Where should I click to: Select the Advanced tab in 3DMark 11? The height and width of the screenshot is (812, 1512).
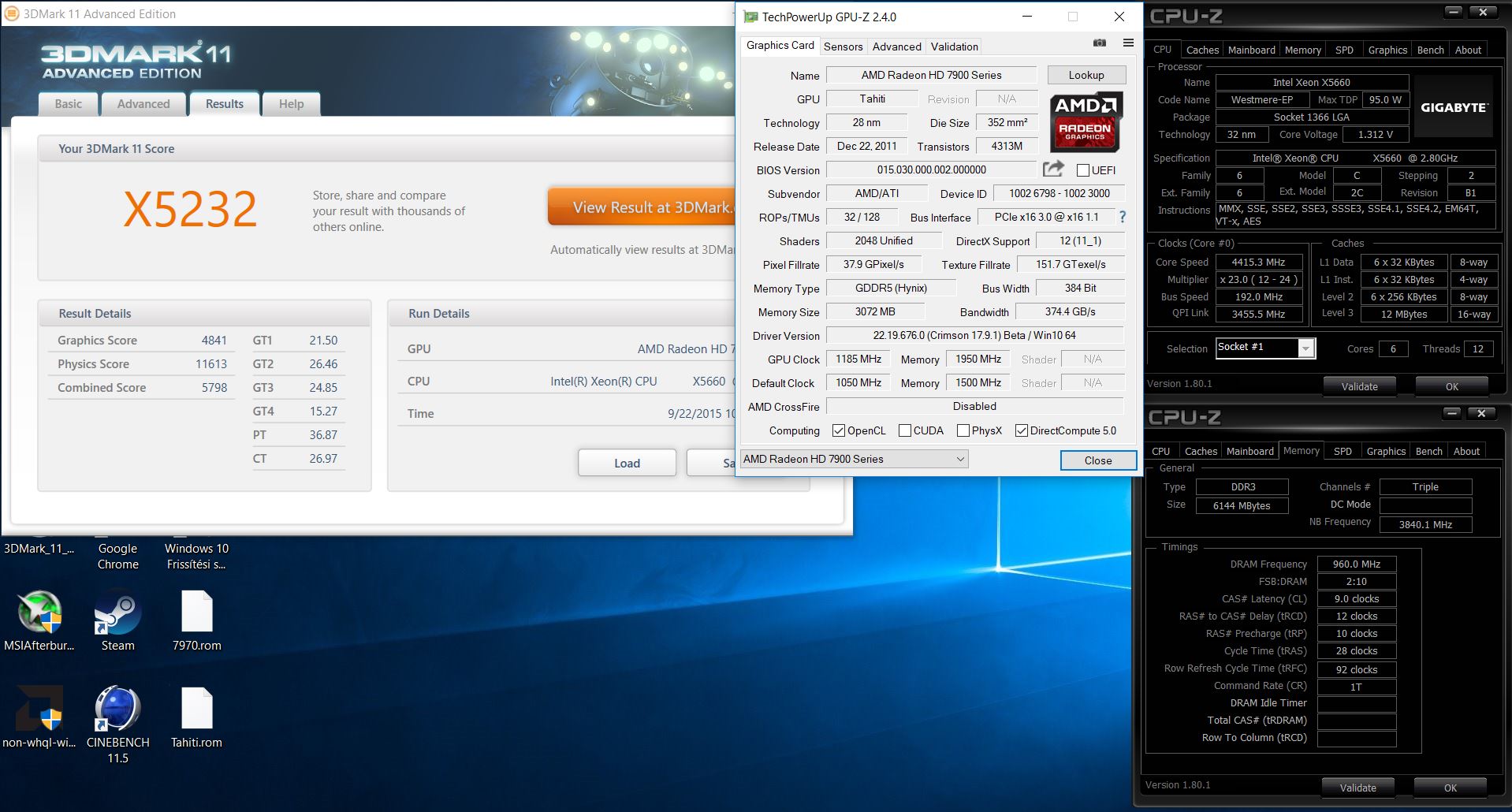click(x=143, y=104)
